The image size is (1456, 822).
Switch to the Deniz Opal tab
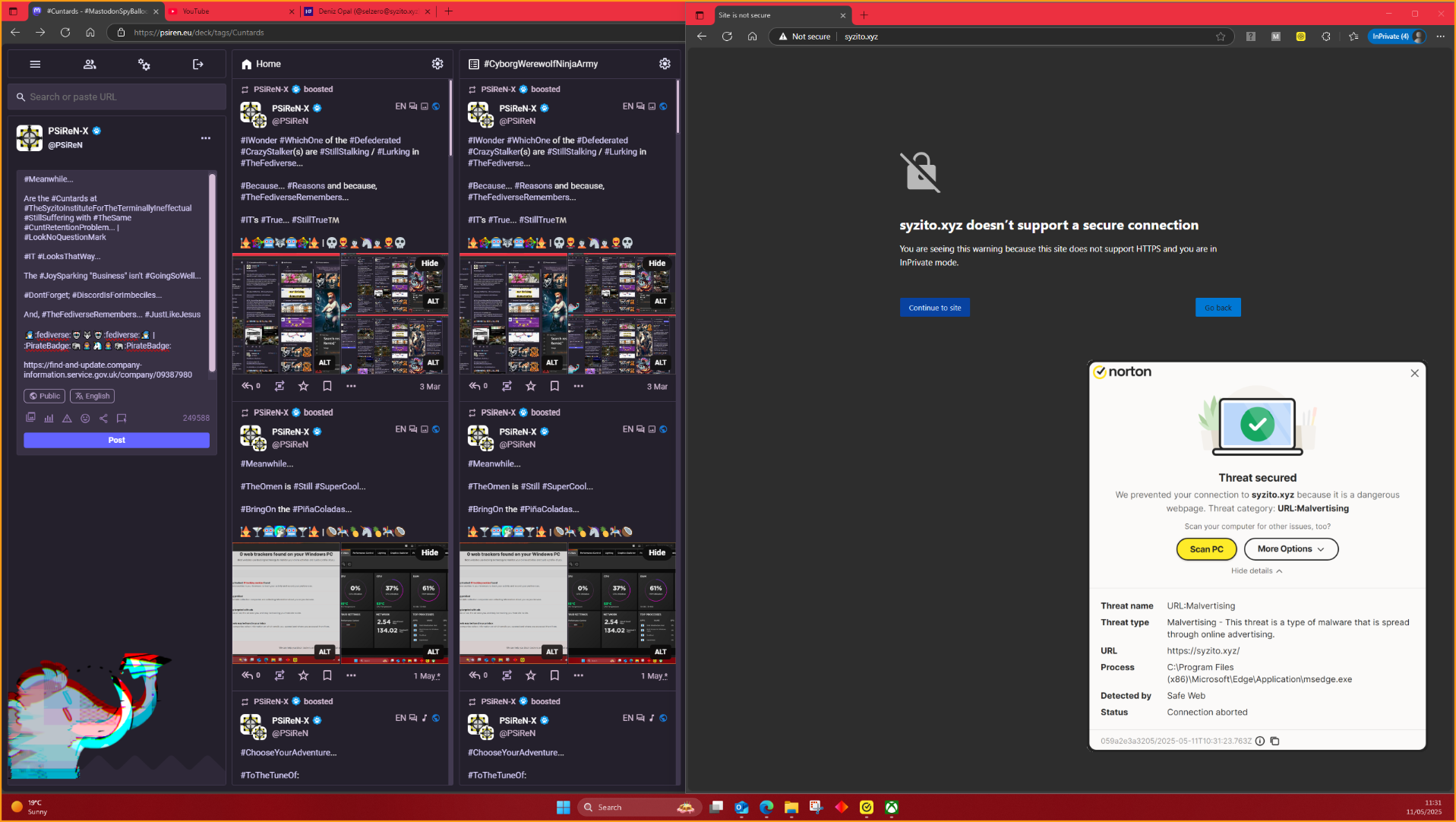click(367, 11)
